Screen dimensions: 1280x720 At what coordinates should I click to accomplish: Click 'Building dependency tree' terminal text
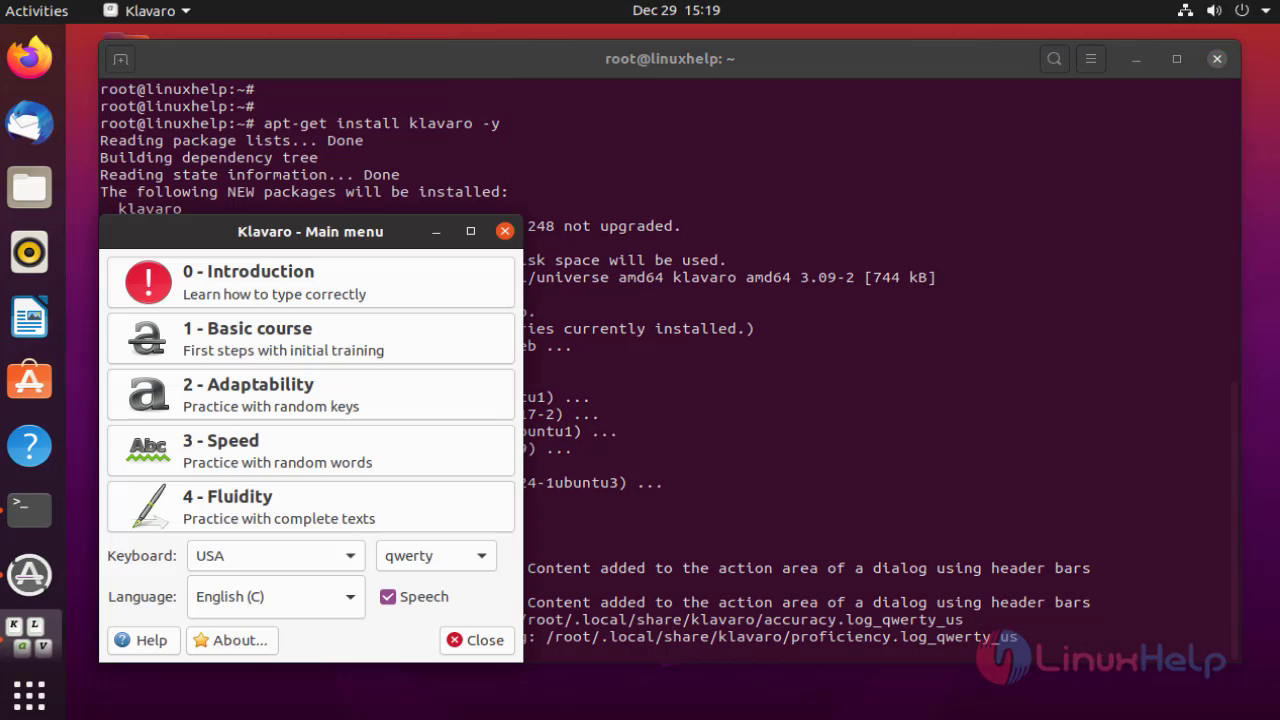tap(208, 157)
